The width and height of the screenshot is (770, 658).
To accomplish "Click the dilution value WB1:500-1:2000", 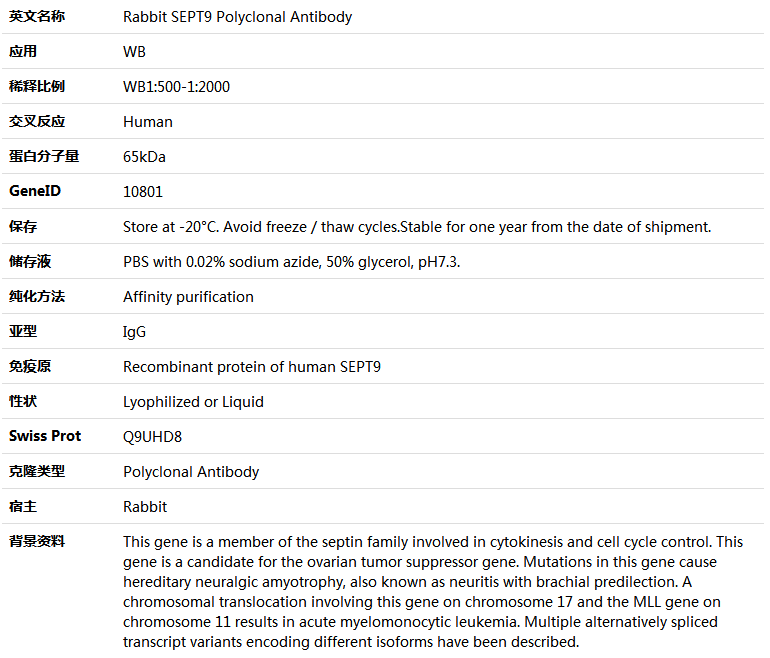I will pyautogui.click(x=176, y=87).
